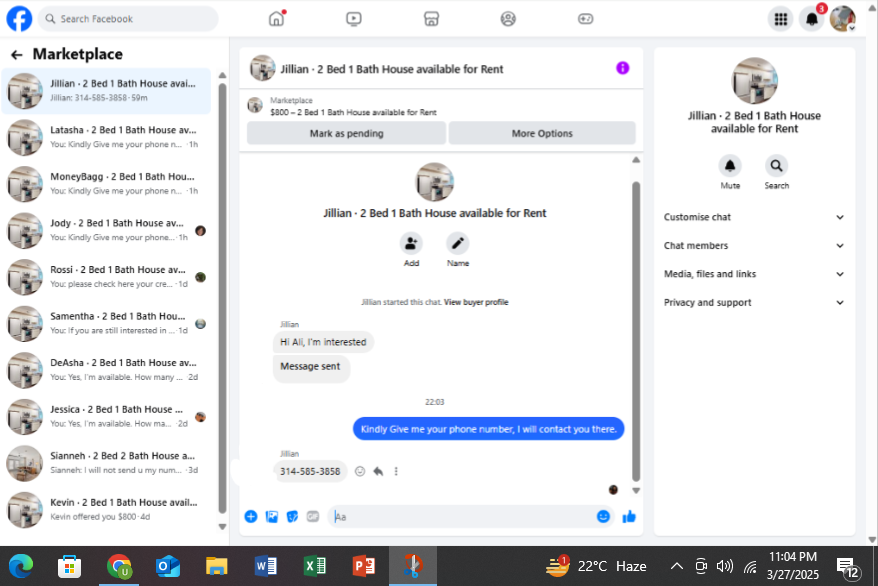Screen dimensions: 878x586
Task: Open Latasha's conversation in the list
Action: [108, 137]
